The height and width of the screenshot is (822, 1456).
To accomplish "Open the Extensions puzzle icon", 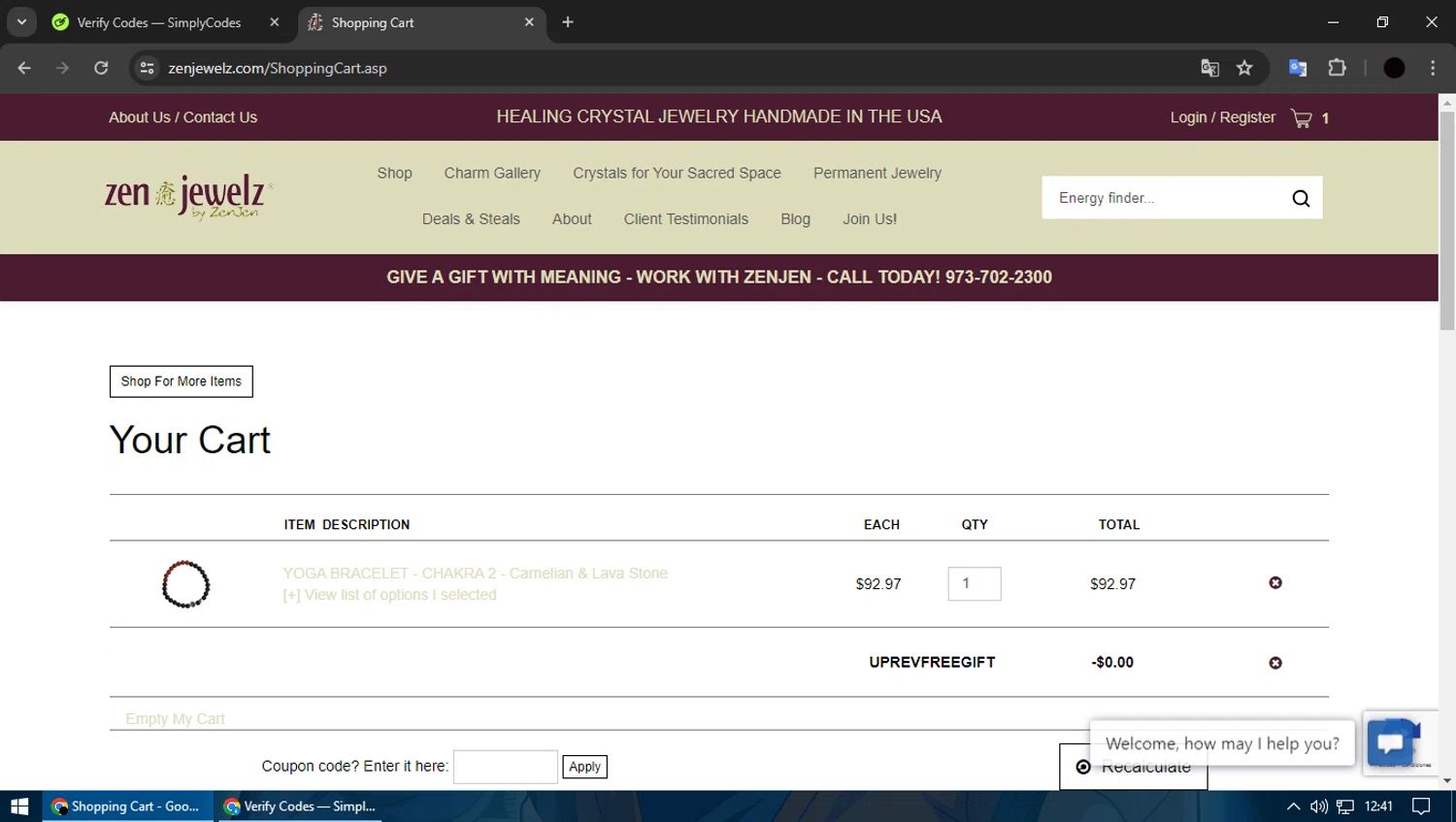I will (1337, 68).
